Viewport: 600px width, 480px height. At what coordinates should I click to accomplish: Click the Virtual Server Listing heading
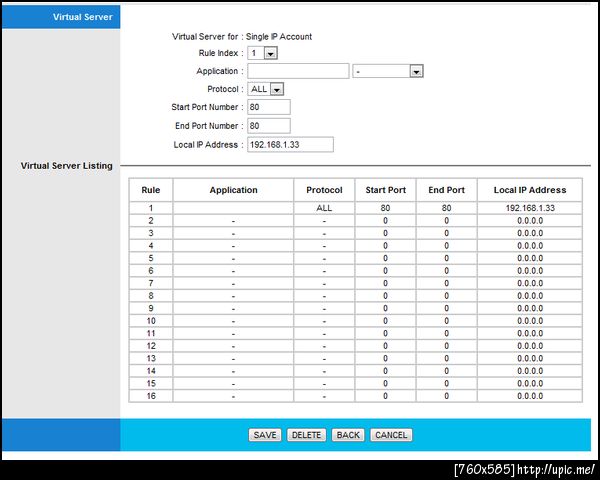click(67, 166)
